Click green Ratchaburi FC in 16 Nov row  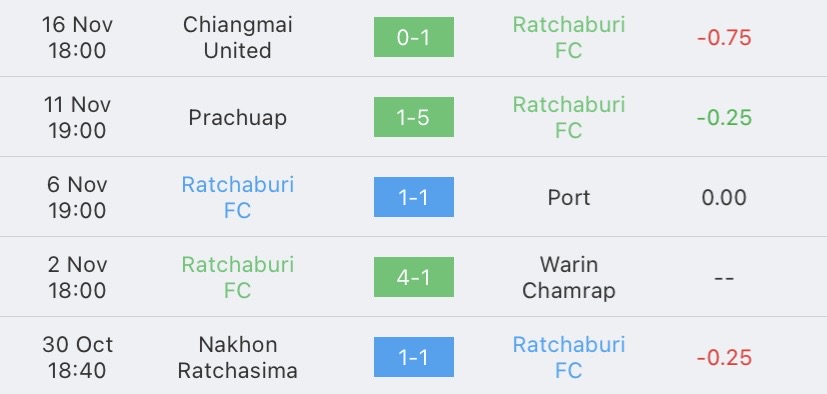point(569,37)
